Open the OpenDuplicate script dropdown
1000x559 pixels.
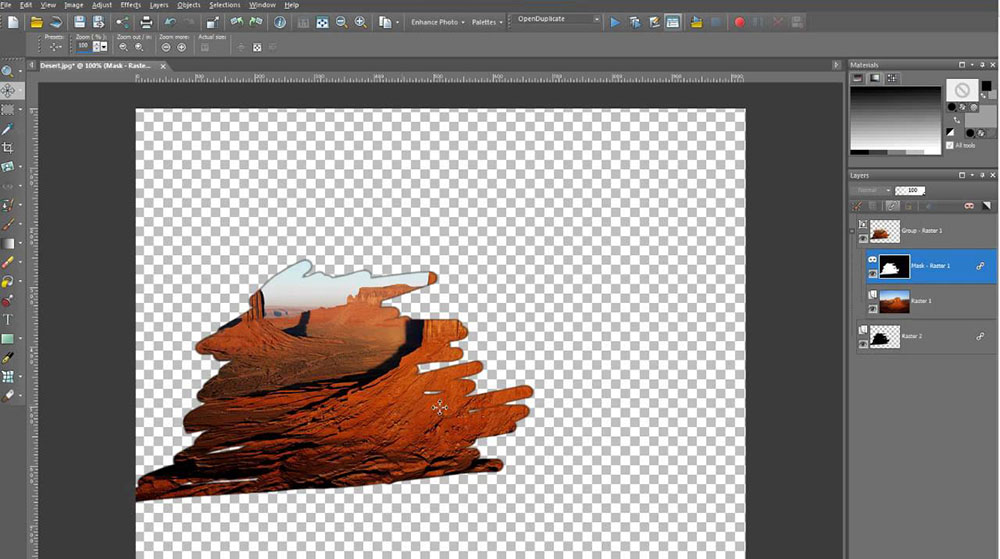[x=596, y=19]
